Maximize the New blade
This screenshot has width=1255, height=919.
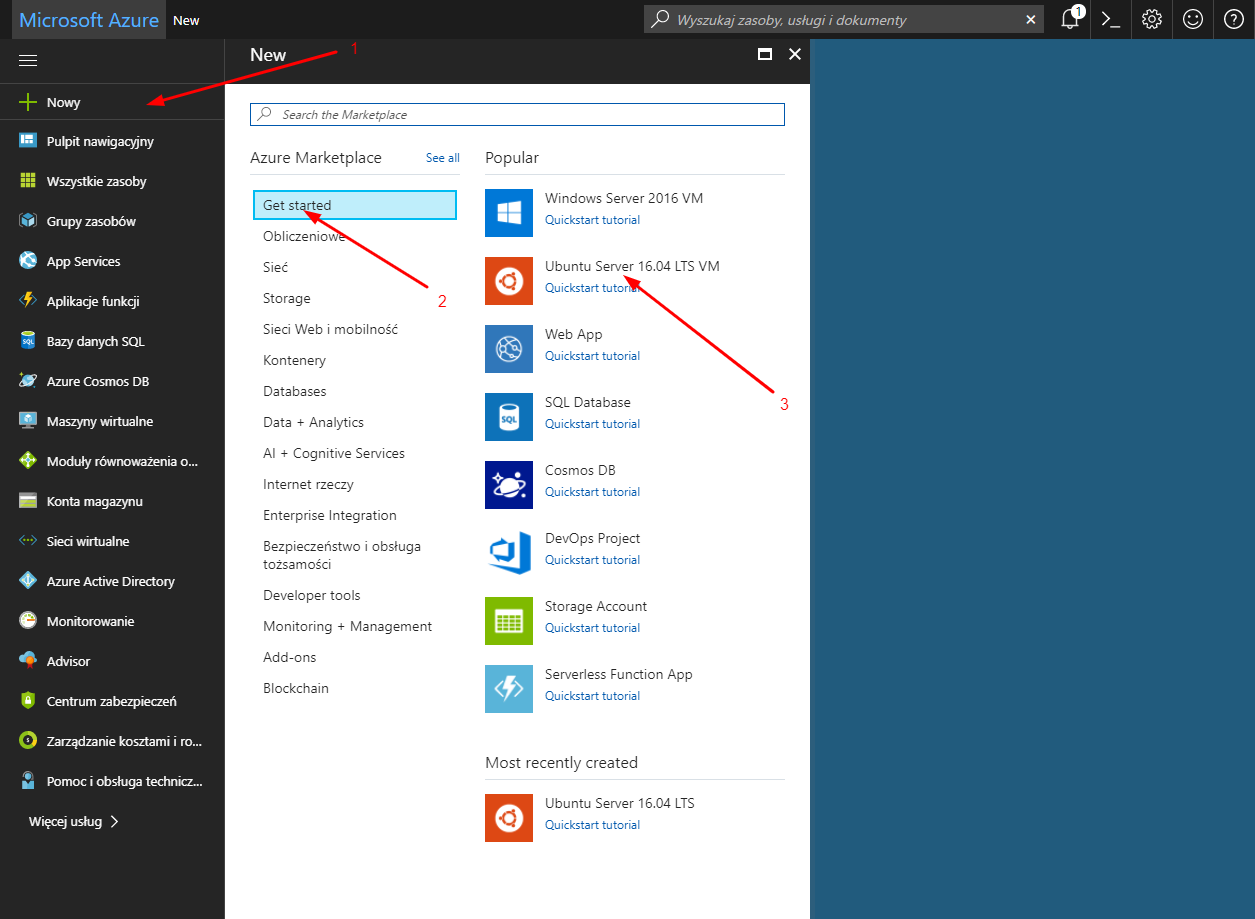click(x=765, y=54)
